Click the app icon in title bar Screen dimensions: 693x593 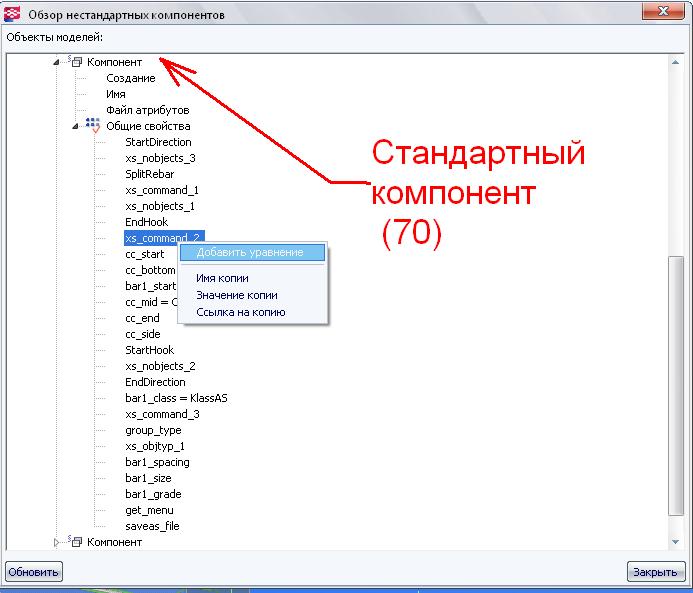(x=13, y=15)
